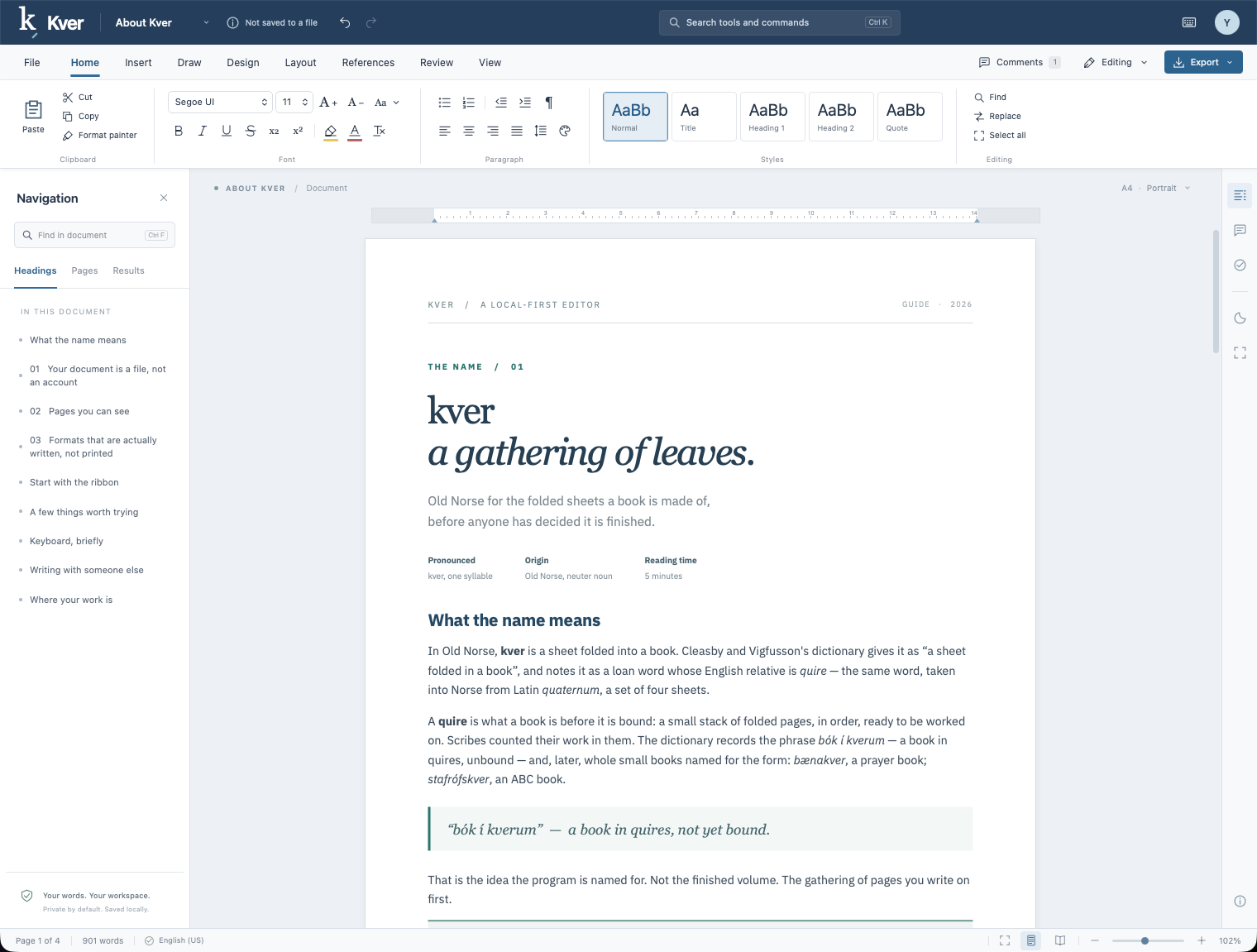Open the review check panel icon

[1240, 266]
